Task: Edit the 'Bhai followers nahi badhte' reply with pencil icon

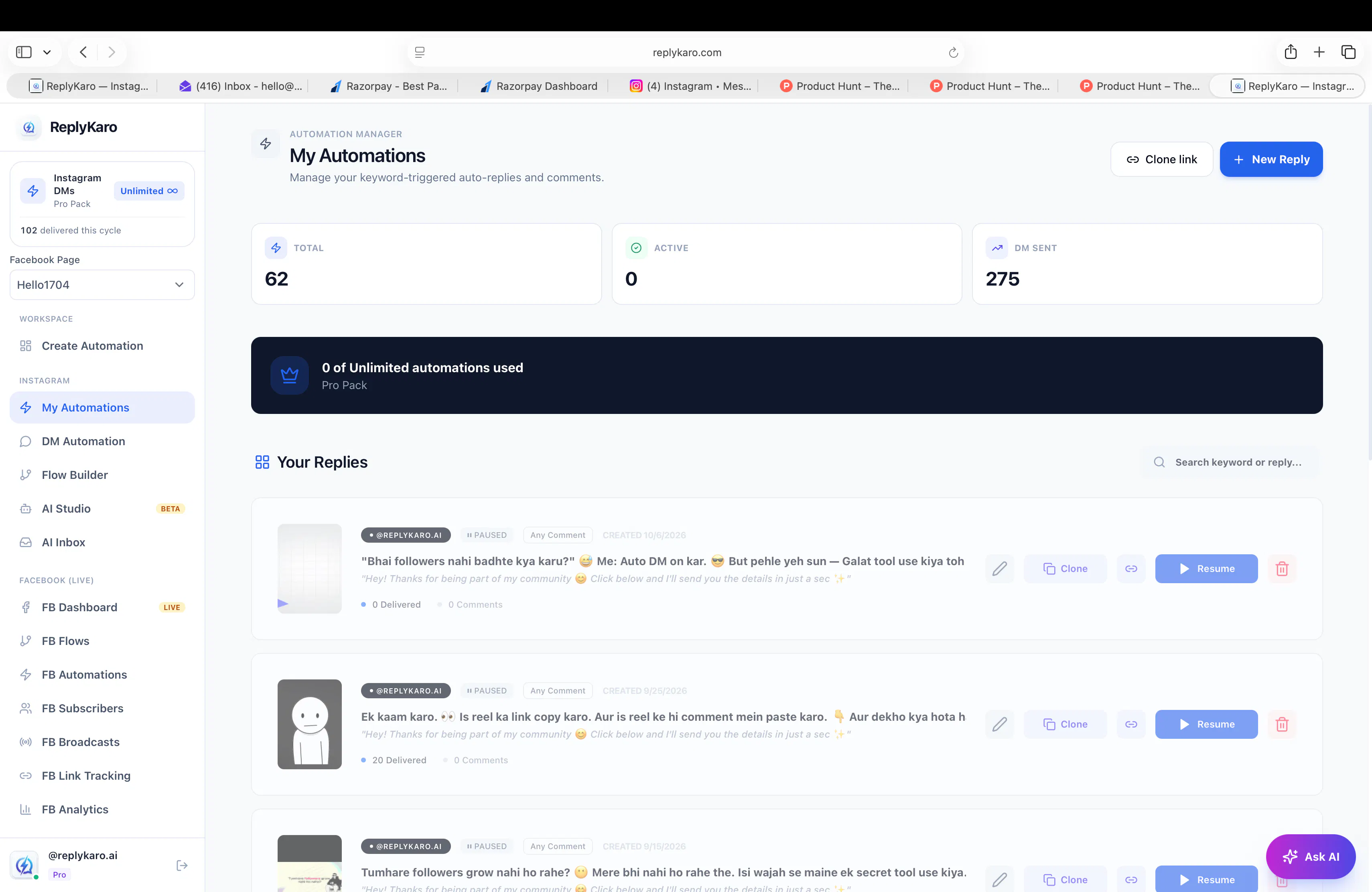Action: pyautogui.click(x=1000, y=569)
